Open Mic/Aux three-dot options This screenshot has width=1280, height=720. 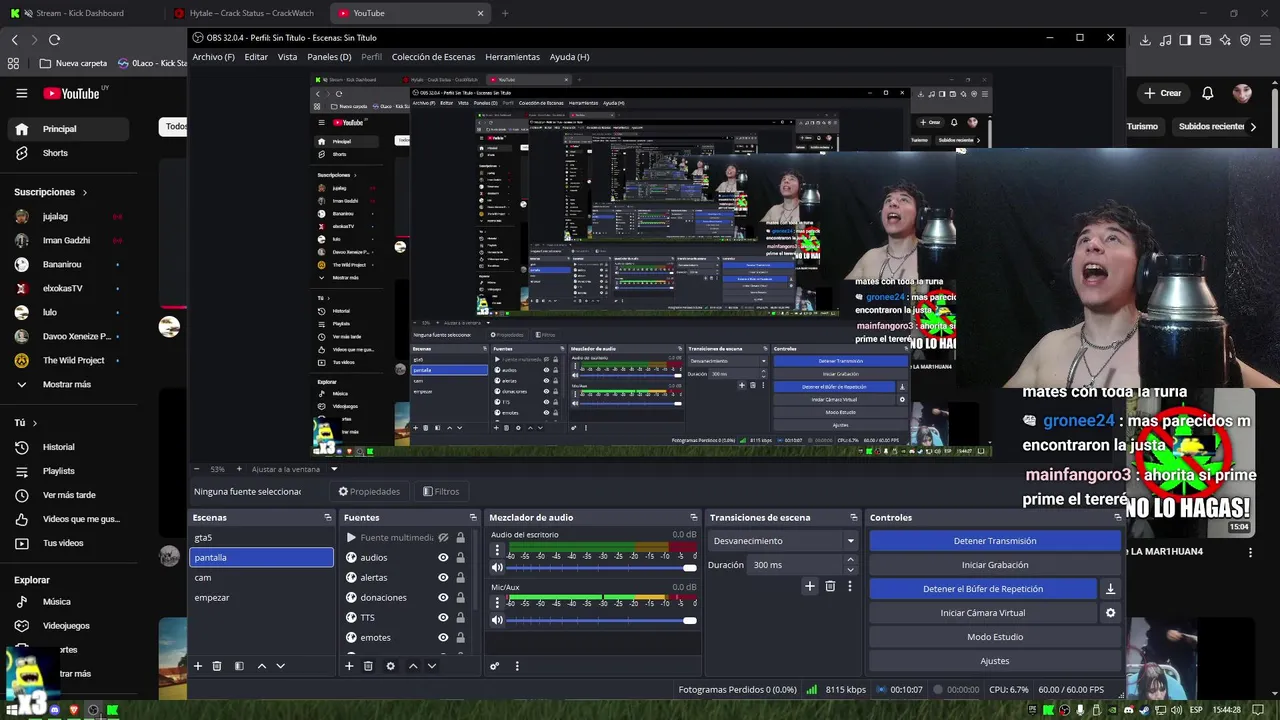coord(497,602)
